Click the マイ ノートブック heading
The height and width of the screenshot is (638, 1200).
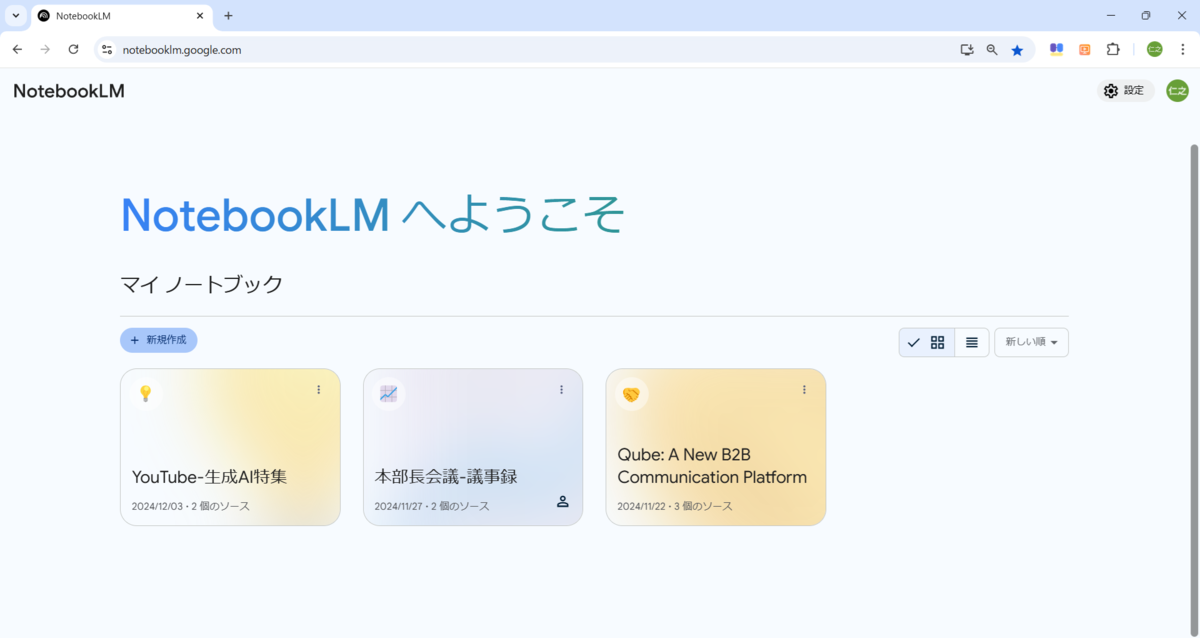[202, 284]
